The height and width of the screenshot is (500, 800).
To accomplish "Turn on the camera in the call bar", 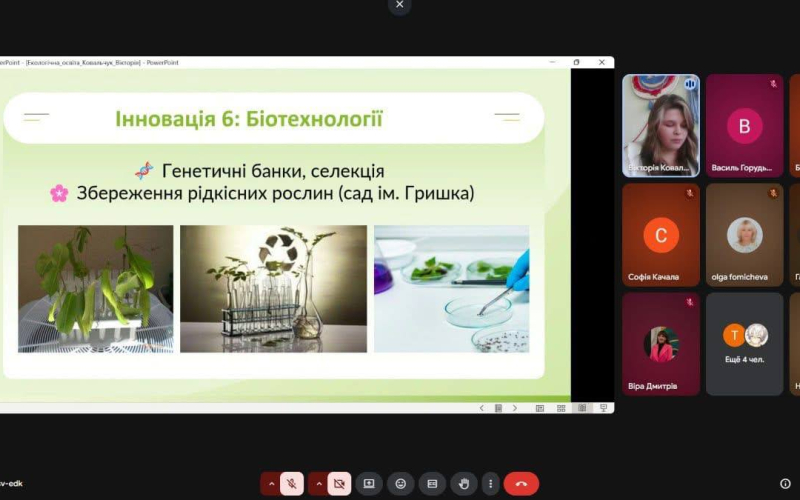I will coord(340,484).
